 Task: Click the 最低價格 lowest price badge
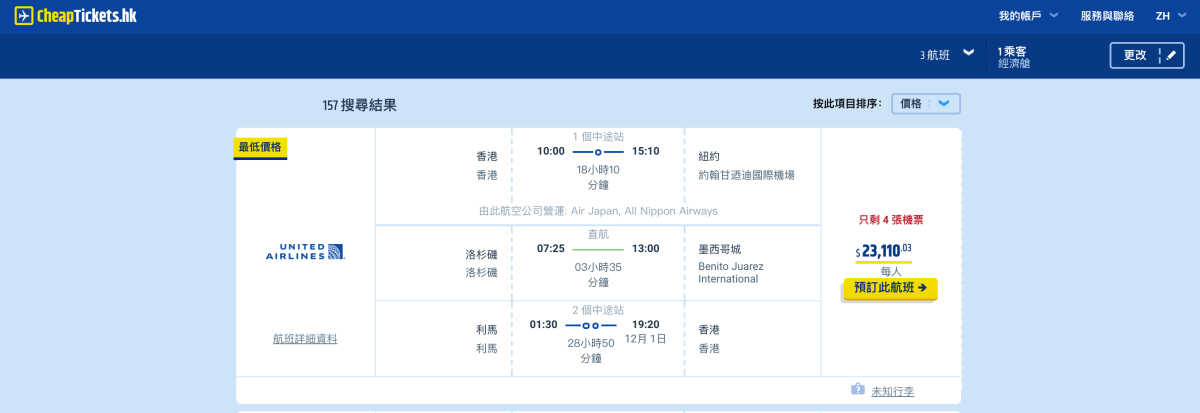tap(260, 147)
